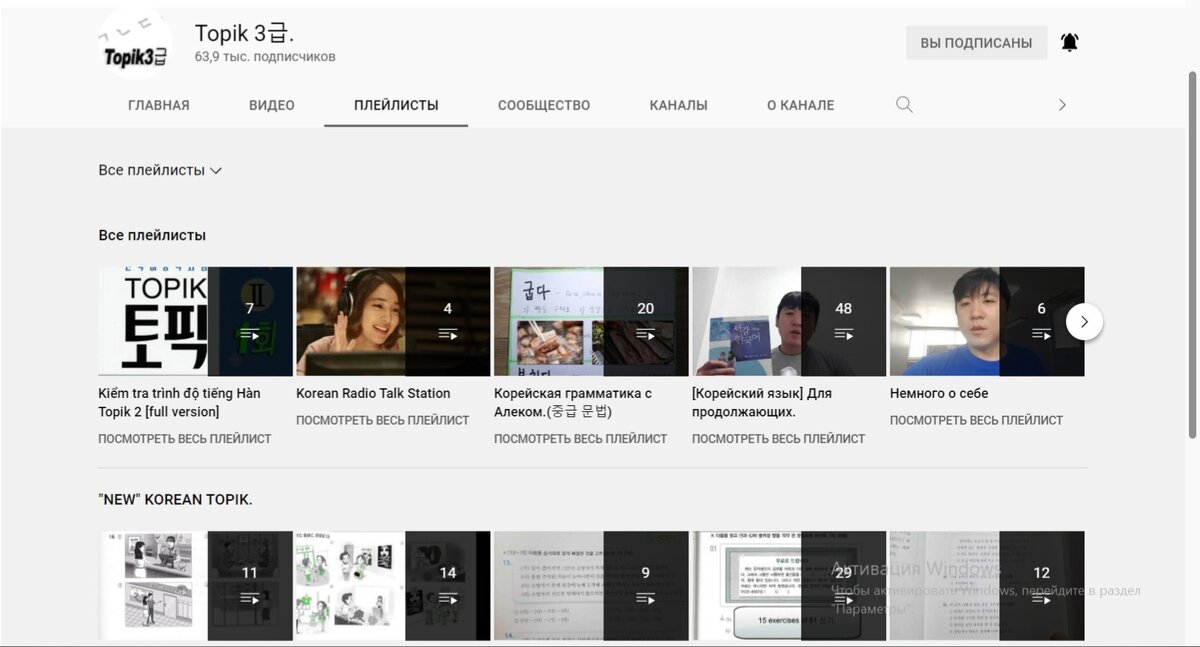Click playlist icon on Korean Radio thumbnail
The width and height of the screenshot is (1200, 647).
[x=448, y=334]
